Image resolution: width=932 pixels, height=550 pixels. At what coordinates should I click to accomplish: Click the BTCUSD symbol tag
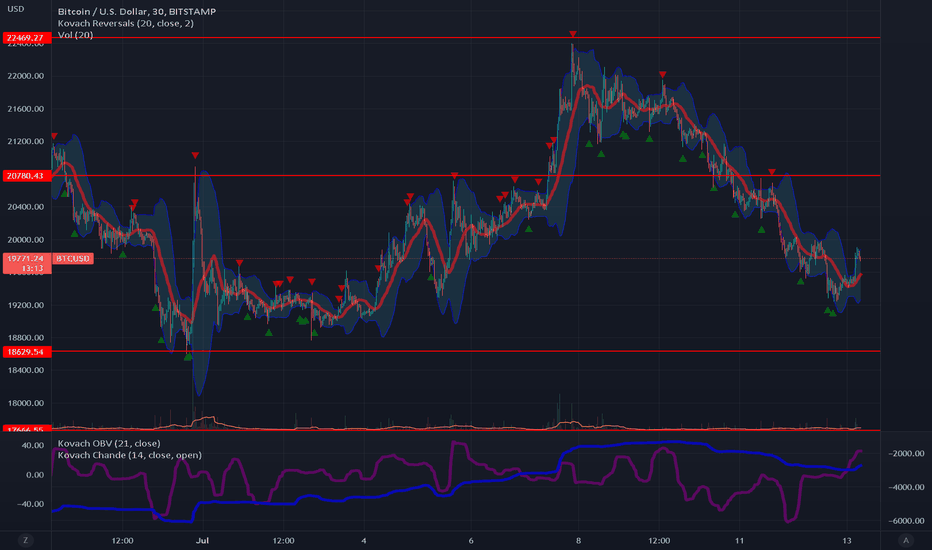pos(73,259)
